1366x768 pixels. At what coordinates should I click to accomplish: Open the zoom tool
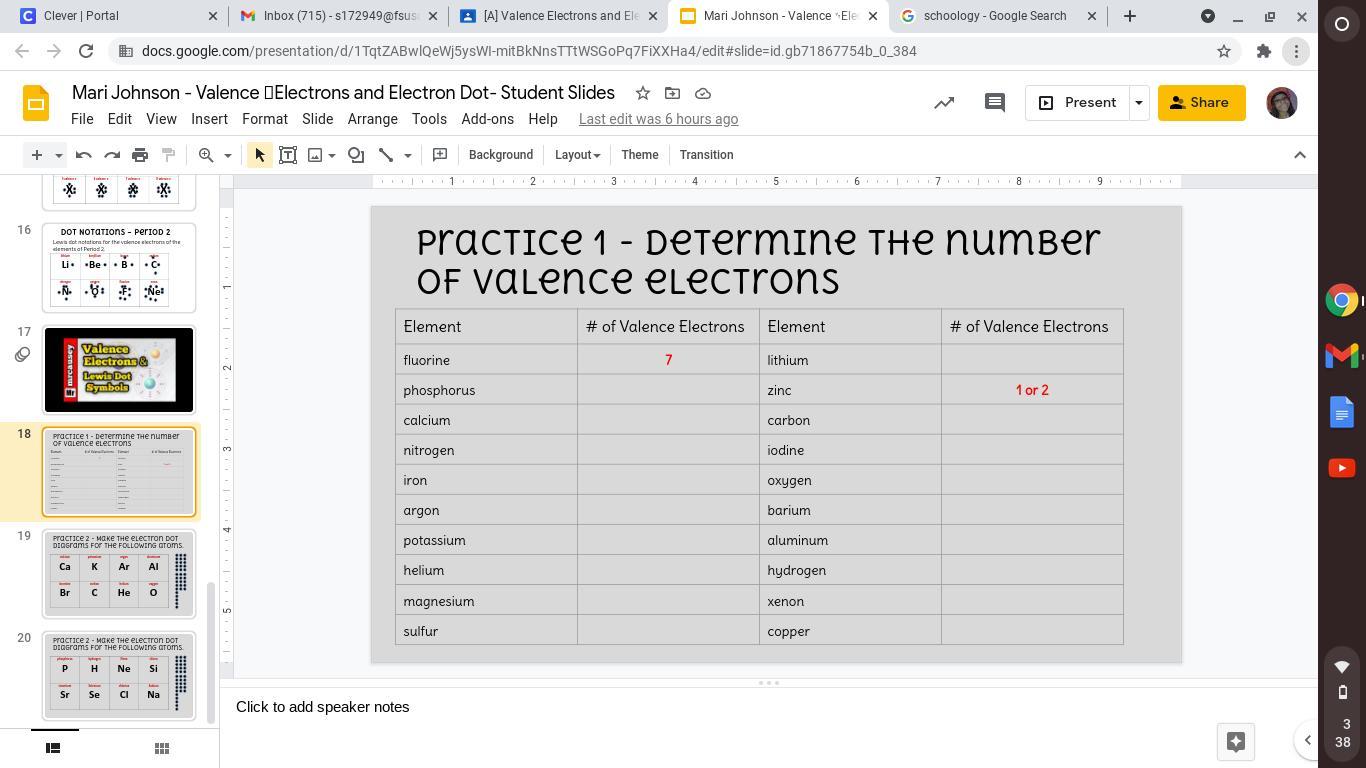pos(206,155)
